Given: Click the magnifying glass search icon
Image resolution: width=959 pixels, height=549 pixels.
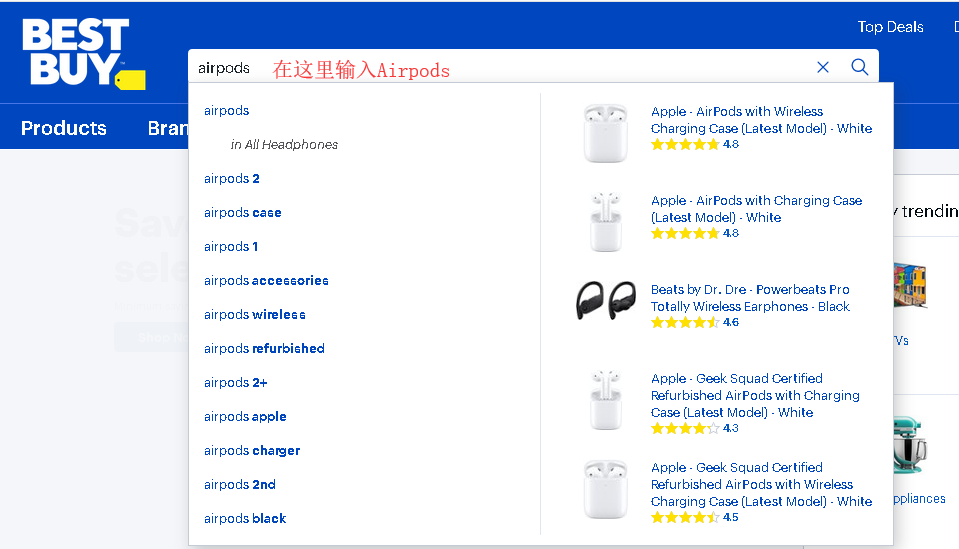Looking at the screenshot, I should (859, 67).
